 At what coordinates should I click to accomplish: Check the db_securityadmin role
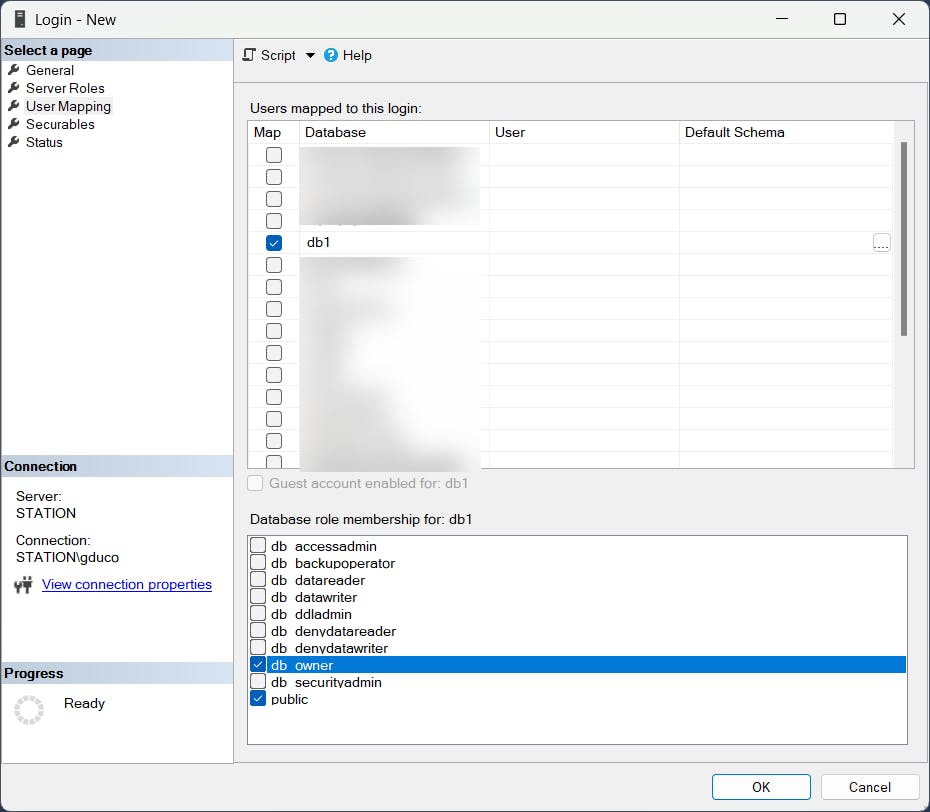click(258, 682)
